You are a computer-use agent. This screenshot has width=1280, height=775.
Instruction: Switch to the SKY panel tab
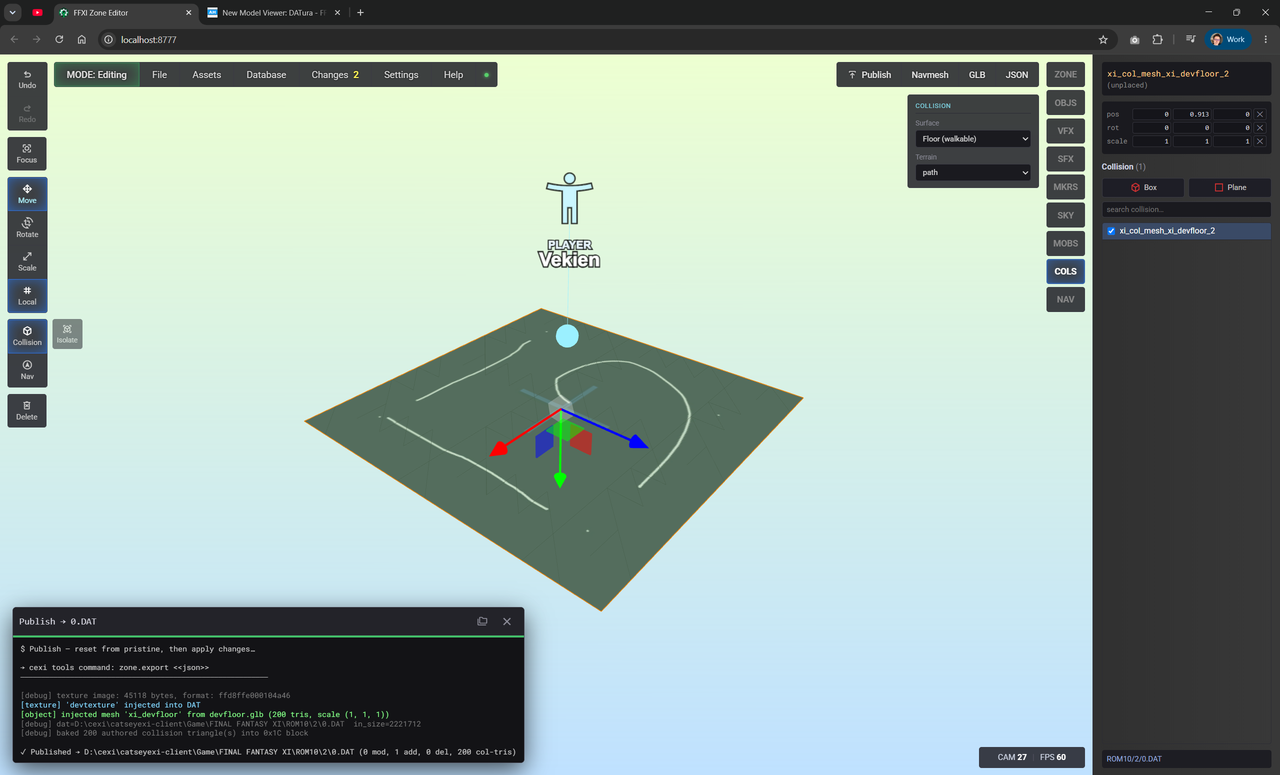click(x=1066, y=215)
